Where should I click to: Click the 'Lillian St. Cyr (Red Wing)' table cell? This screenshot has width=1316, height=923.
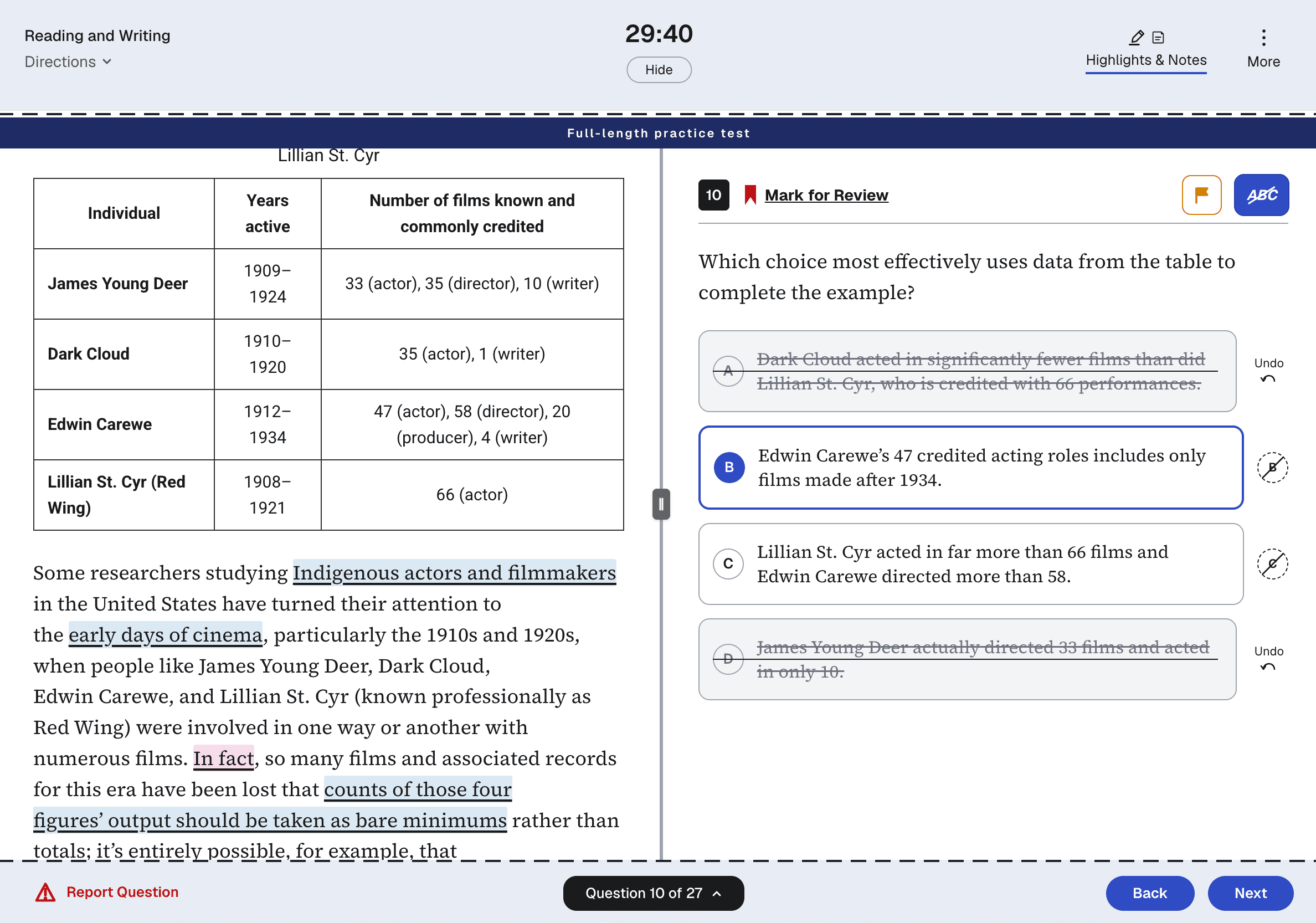tap(124, 495)
